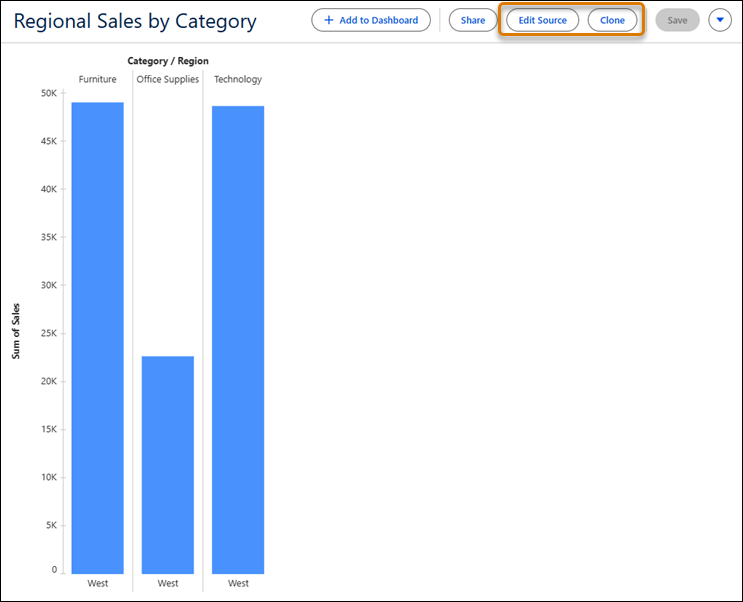The width and height of the screenshot is (743, 602).
Task: Click the 15K axis tick label
Action: pos(49,429)
